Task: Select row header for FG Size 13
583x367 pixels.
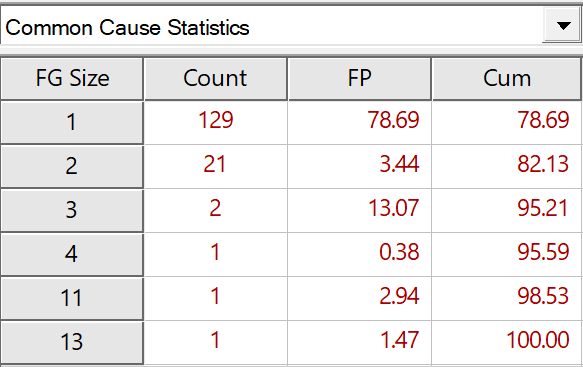Action: (72, 342)
